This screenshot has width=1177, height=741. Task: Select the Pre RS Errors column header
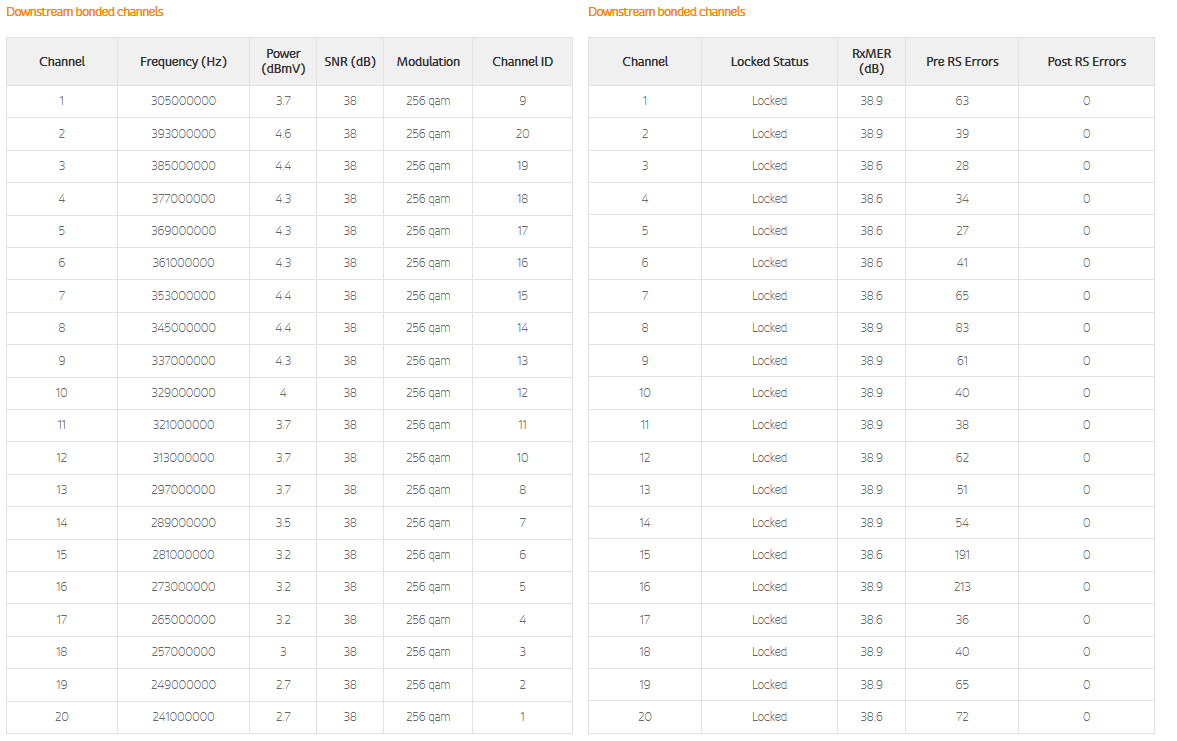tap(962, 62)
